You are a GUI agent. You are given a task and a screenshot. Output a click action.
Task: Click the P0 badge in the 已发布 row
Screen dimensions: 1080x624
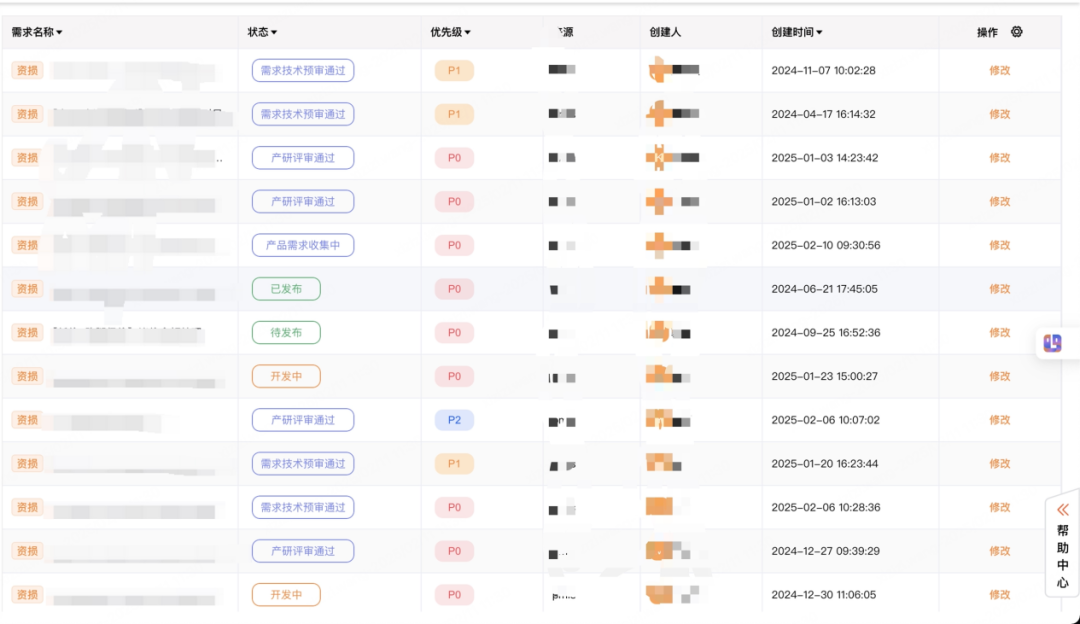tap(454, 289)
